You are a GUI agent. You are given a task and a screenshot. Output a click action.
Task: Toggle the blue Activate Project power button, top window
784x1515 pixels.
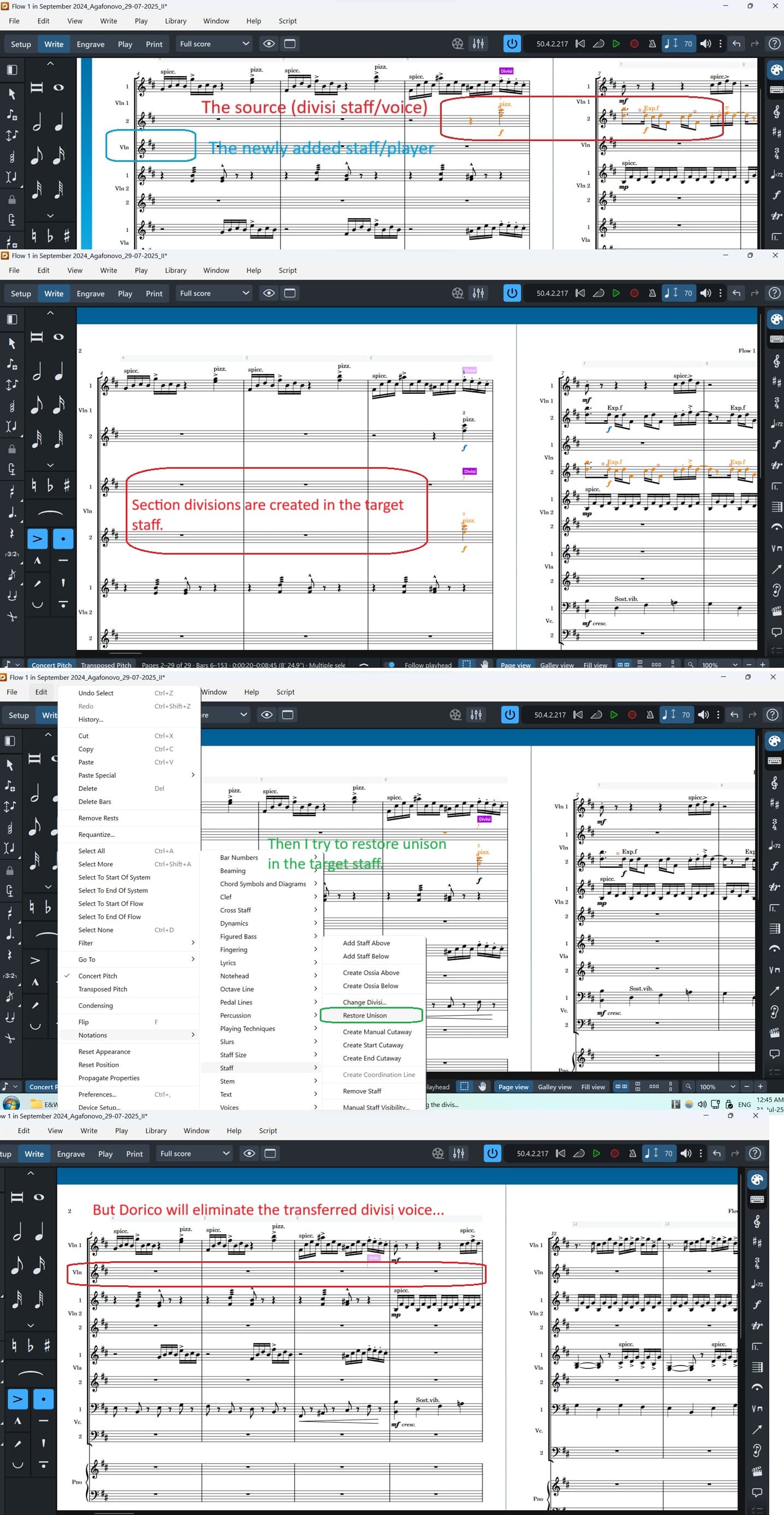(512, 44)
